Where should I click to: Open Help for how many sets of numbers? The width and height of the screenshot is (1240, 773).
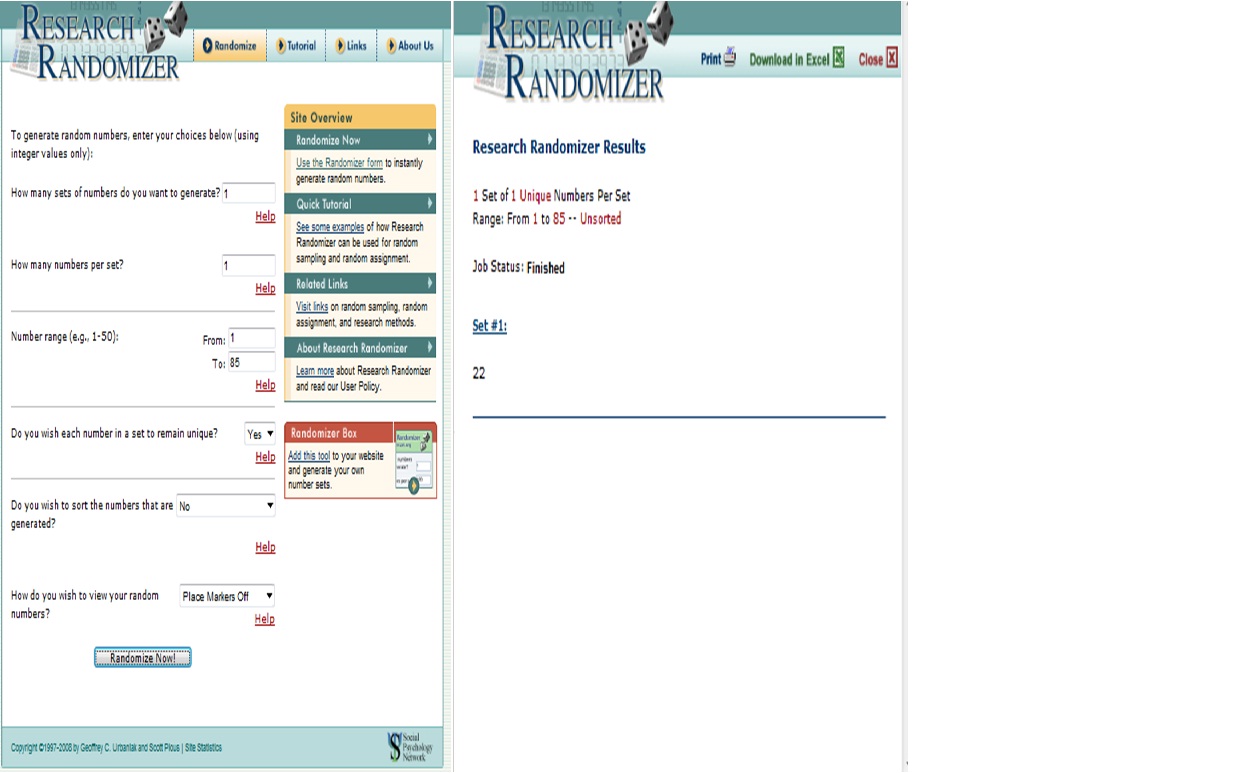pos(265,216)
